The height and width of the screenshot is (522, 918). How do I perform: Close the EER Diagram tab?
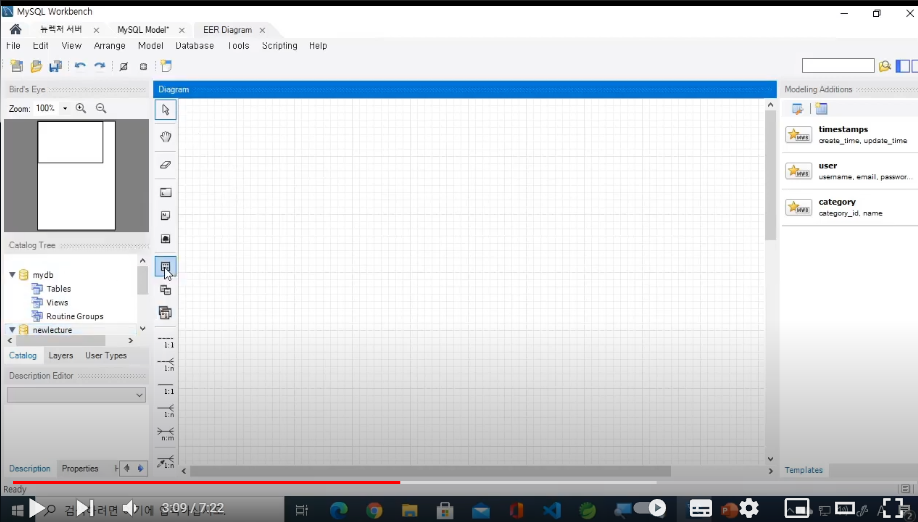[262, 30]
